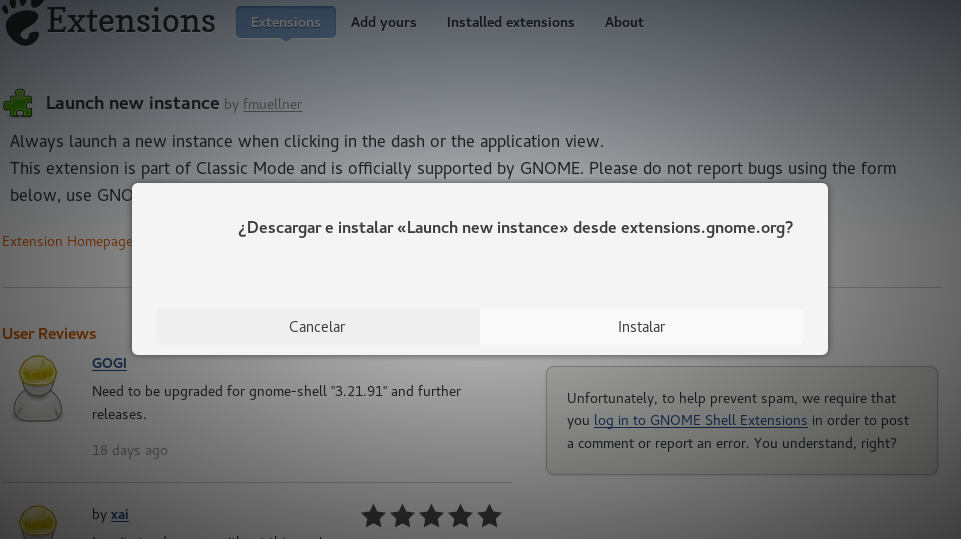Click the fourth star in xai's rating

pos(460,516)
